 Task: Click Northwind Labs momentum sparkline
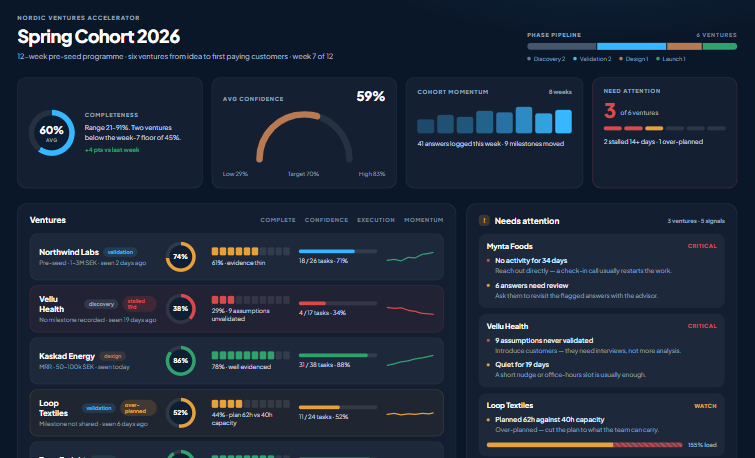[x=410, y=257]
